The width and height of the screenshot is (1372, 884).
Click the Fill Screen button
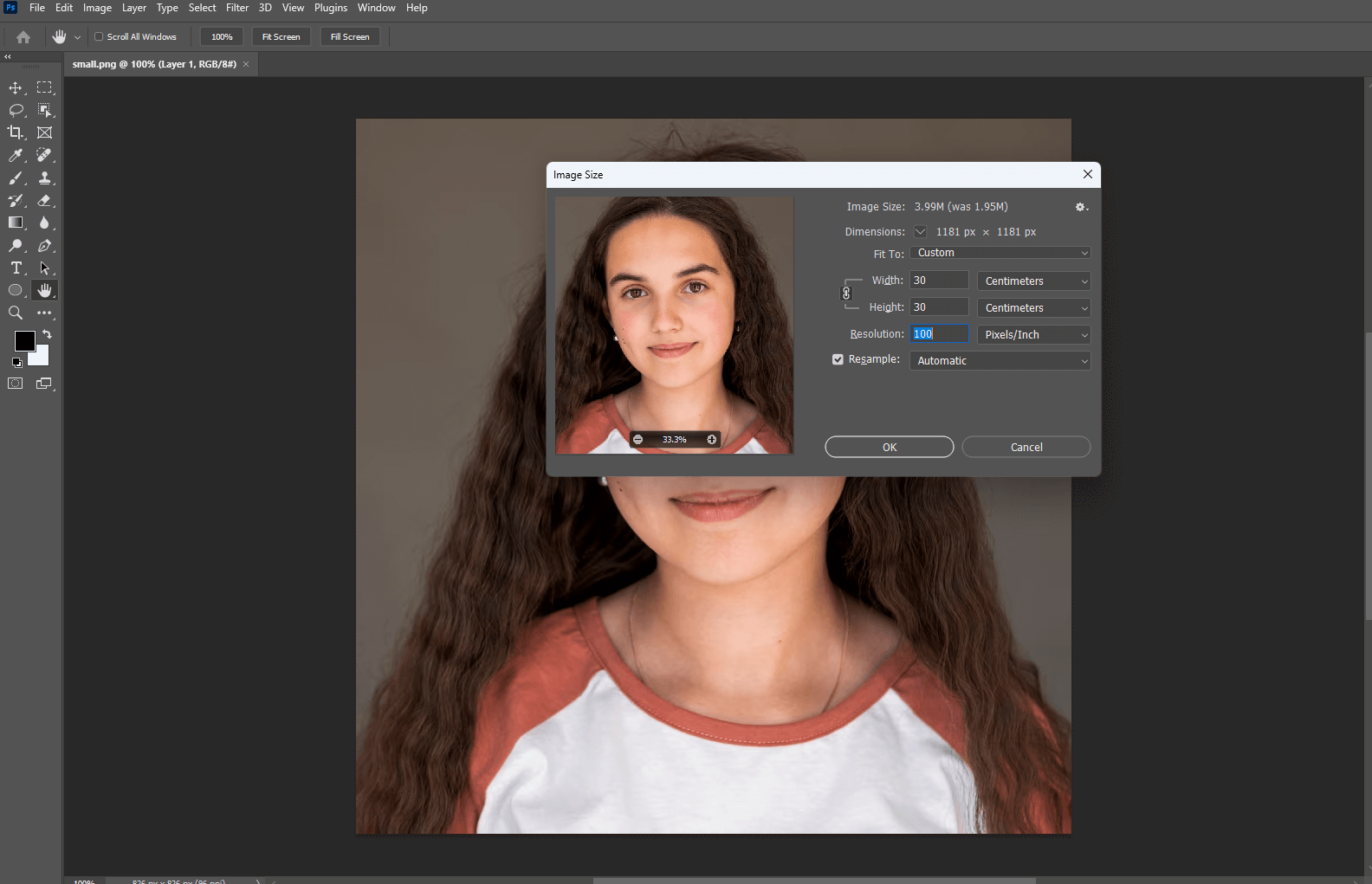(x=350, y=37)
